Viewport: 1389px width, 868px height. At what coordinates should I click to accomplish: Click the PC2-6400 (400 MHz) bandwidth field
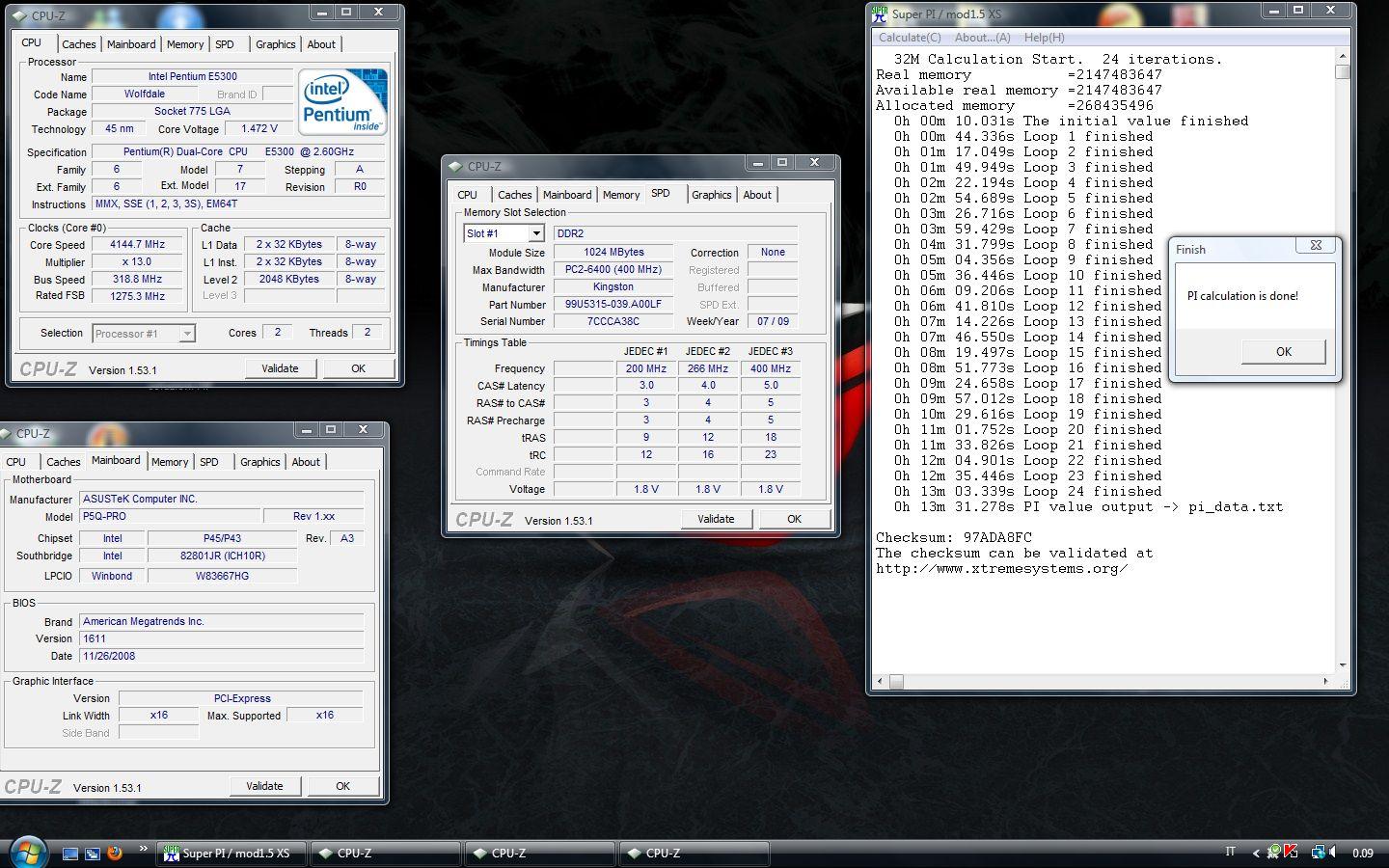click(613, 270)
